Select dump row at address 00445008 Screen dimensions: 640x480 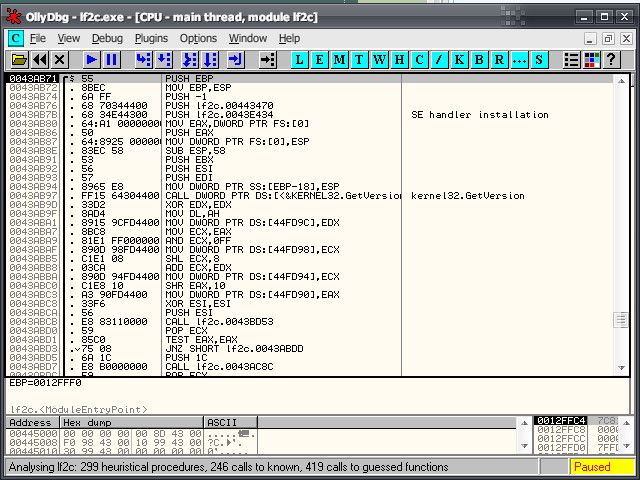[x=131, y=442]
